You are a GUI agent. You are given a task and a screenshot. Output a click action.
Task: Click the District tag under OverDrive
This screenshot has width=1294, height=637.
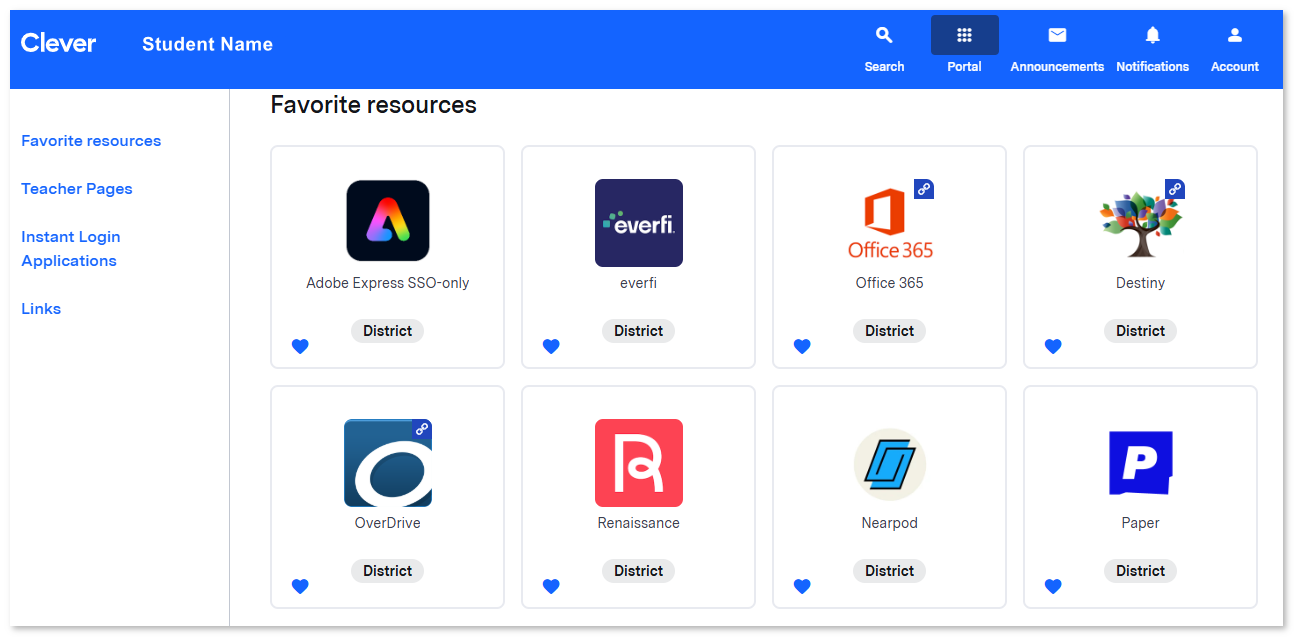388,571
